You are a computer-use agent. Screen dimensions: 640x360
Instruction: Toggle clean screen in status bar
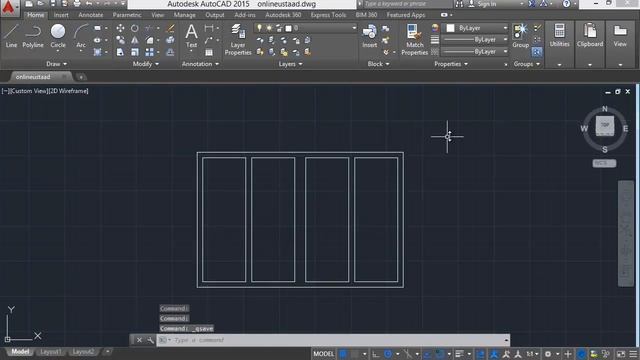[x=621, y=354]
